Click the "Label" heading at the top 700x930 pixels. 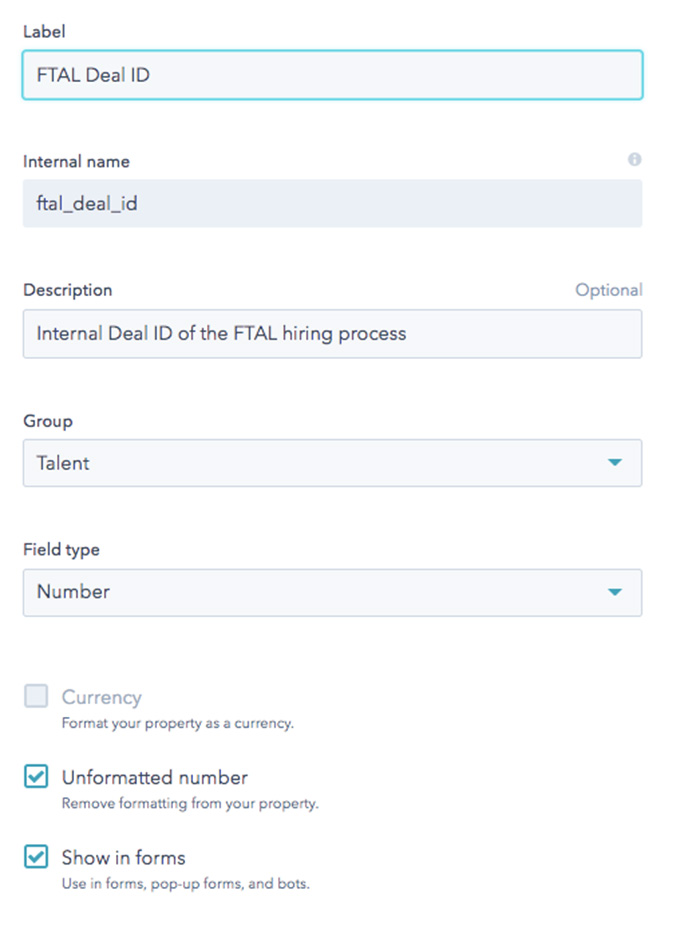click(x=44, y=31)
